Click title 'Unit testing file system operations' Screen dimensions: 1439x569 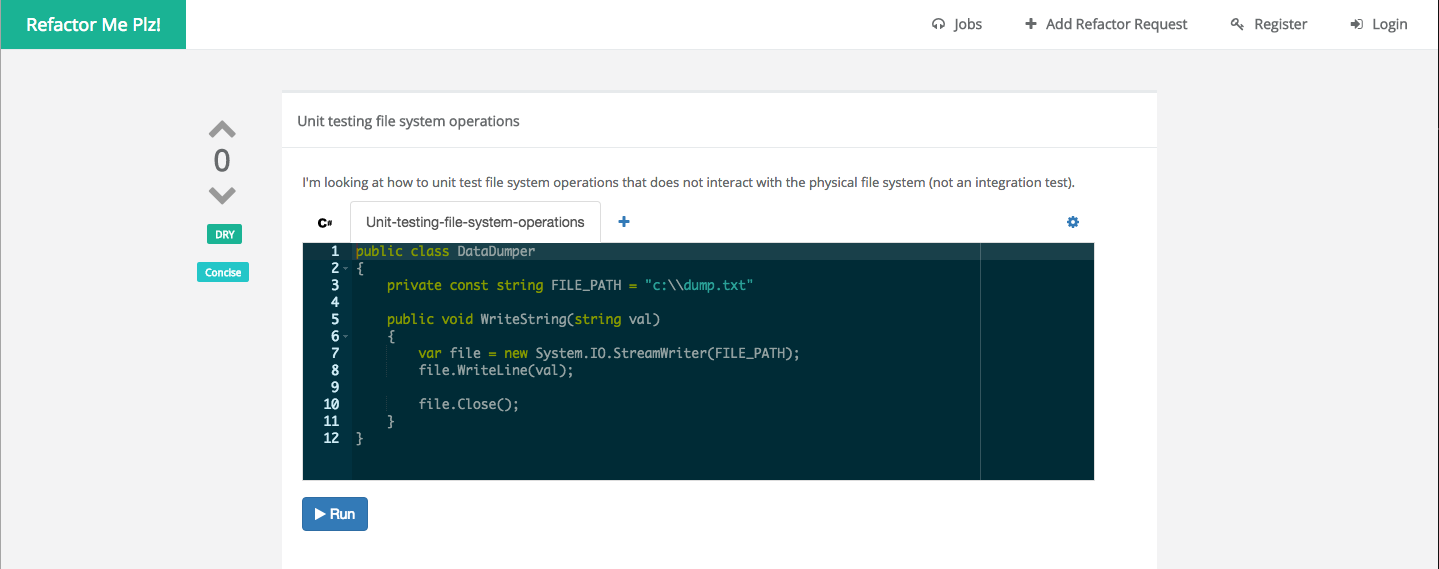(x=408, y=121)
